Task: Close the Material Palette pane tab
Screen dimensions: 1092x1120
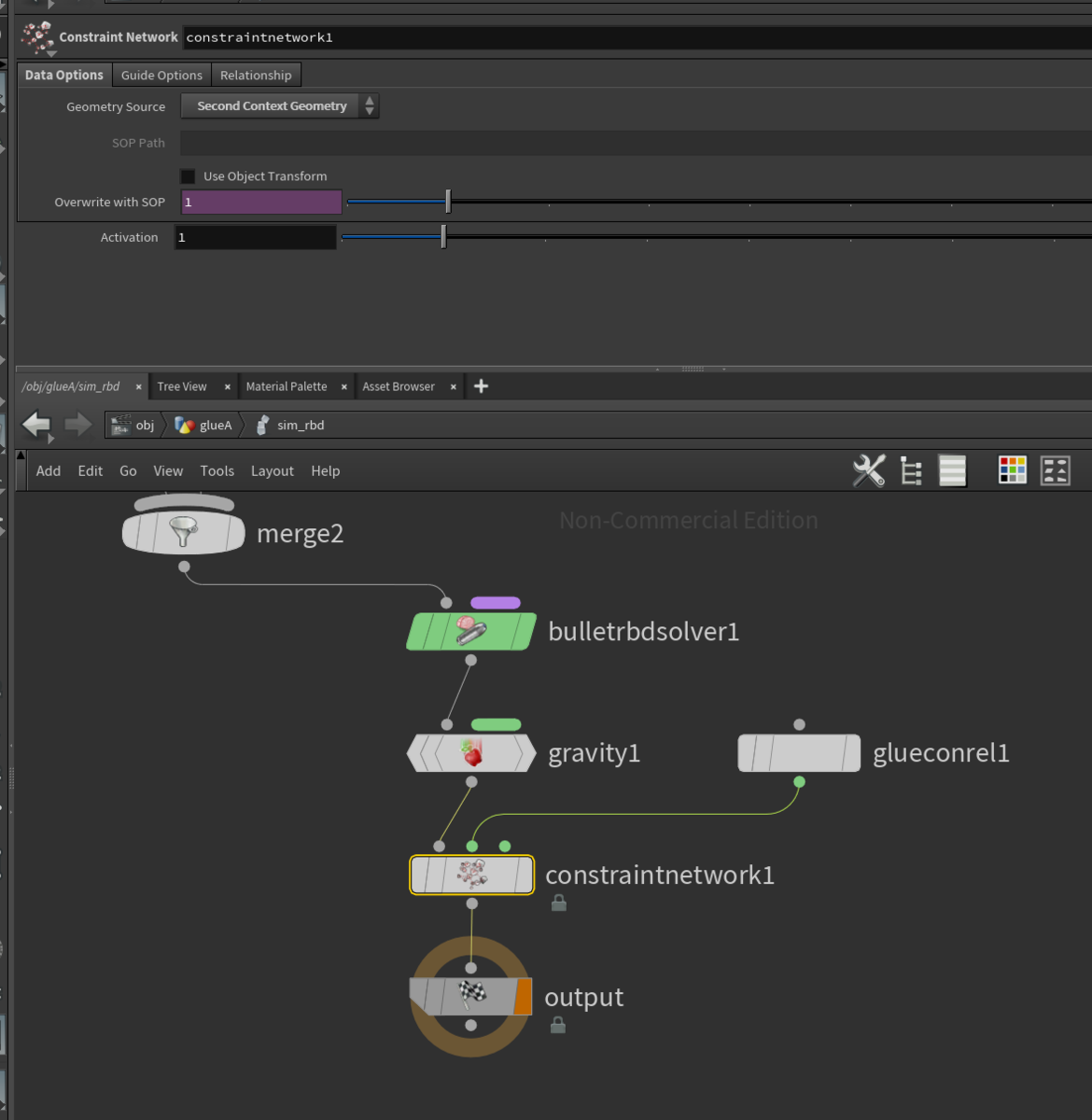Action: [344, 387]
